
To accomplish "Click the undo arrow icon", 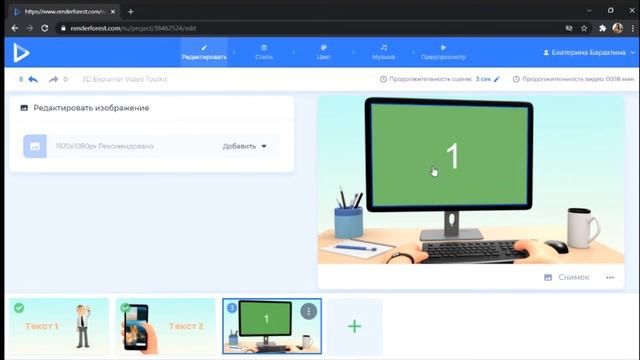I will tap(33, 79).
